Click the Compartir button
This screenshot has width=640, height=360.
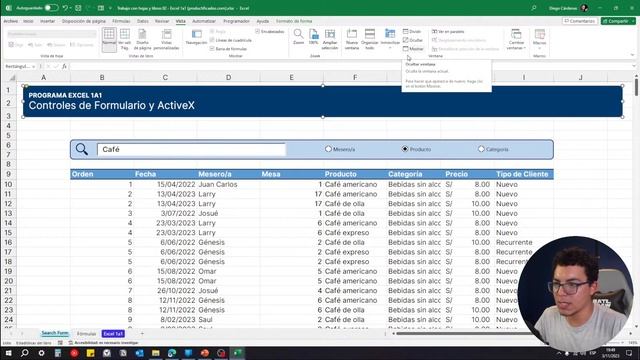pyautogui.click(x=618, y=21)
